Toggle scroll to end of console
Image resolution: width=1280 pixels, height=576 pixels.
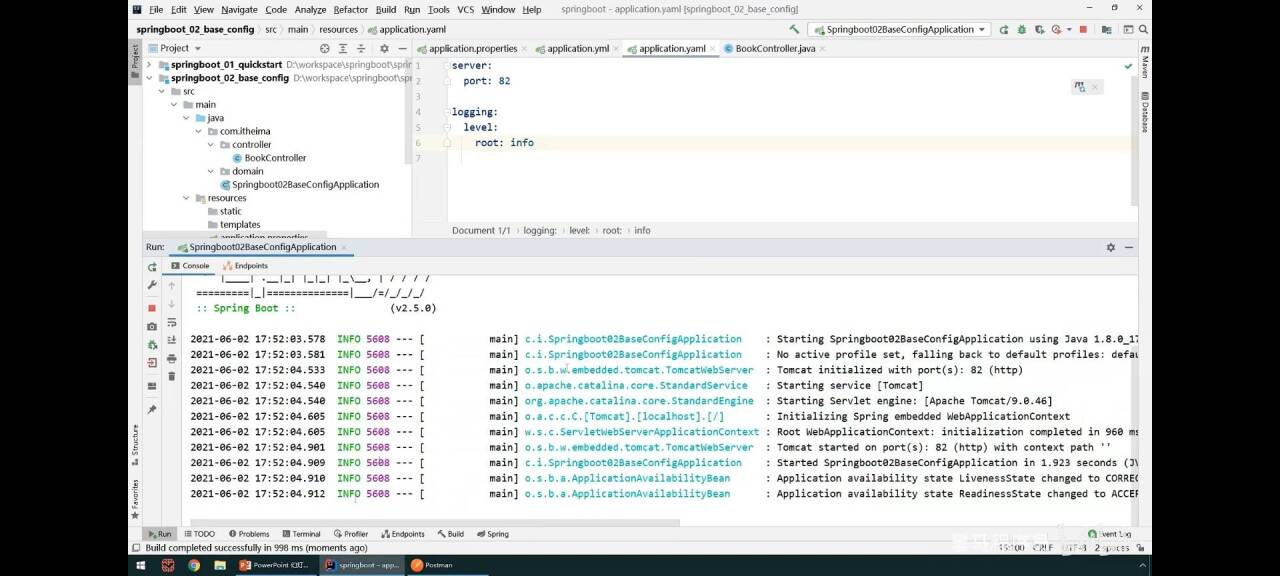(171, 340)
